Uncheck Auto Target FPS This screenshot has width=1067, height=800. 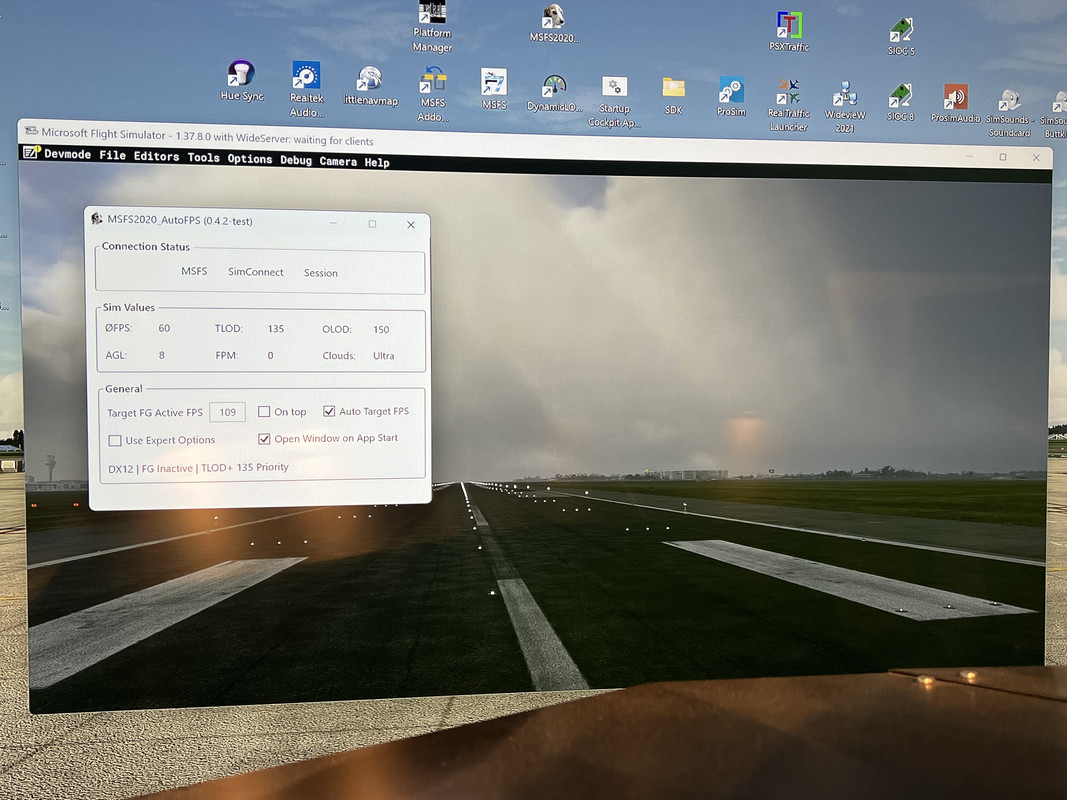pos(329,411)
